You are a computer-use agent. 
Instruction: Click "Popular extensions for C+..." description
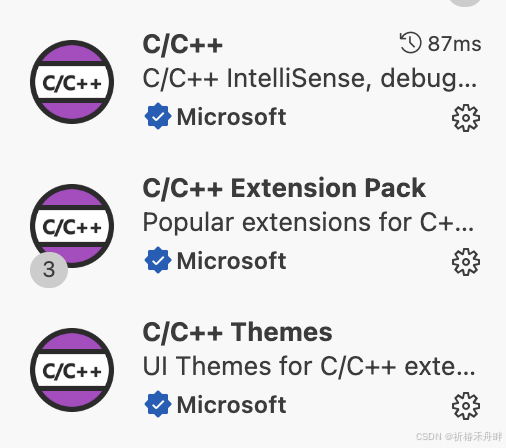pyautogui.click(x=308, y=223)
